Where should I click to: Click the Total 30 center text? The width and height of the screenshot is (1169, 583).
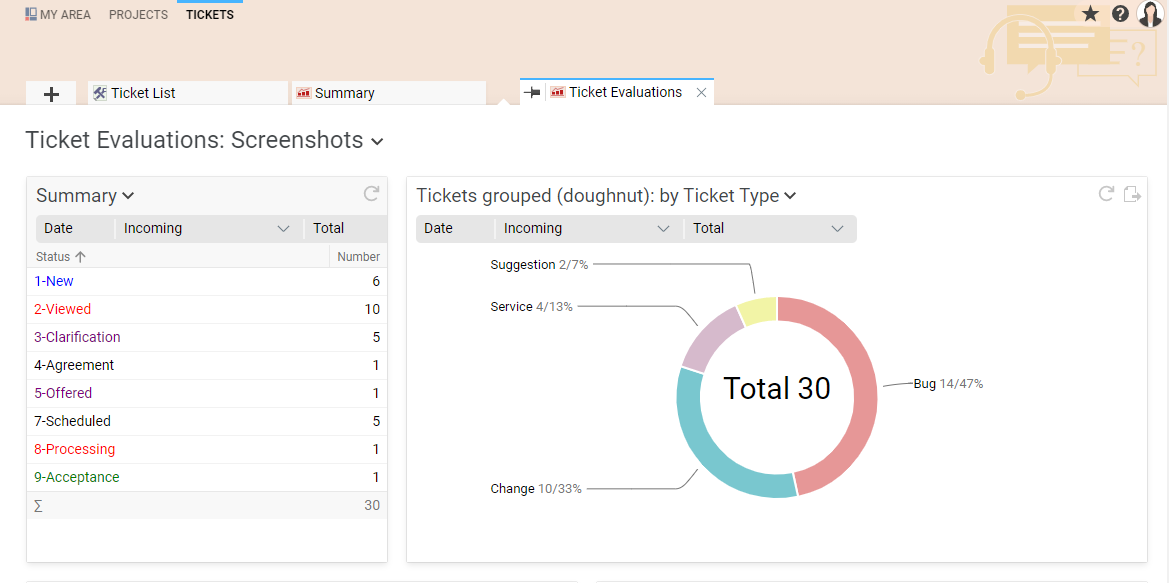pos(777,388)
